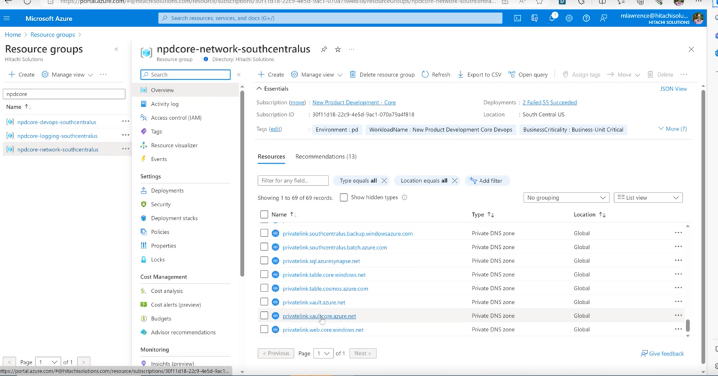Check the privatelink.southcentralus.batch.azure.com row
This screenshot has height=376, width=718.
click(264, 247)
